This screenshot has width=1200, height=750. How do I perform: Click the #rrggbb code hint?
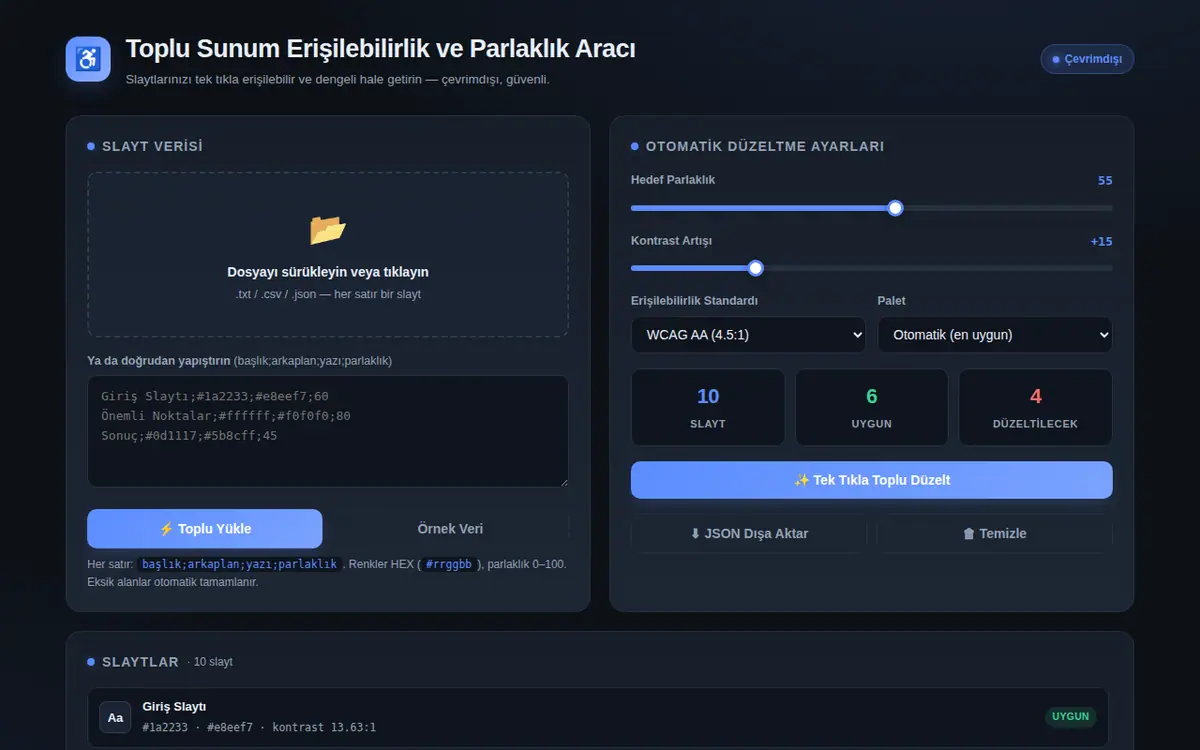(449, 564)
